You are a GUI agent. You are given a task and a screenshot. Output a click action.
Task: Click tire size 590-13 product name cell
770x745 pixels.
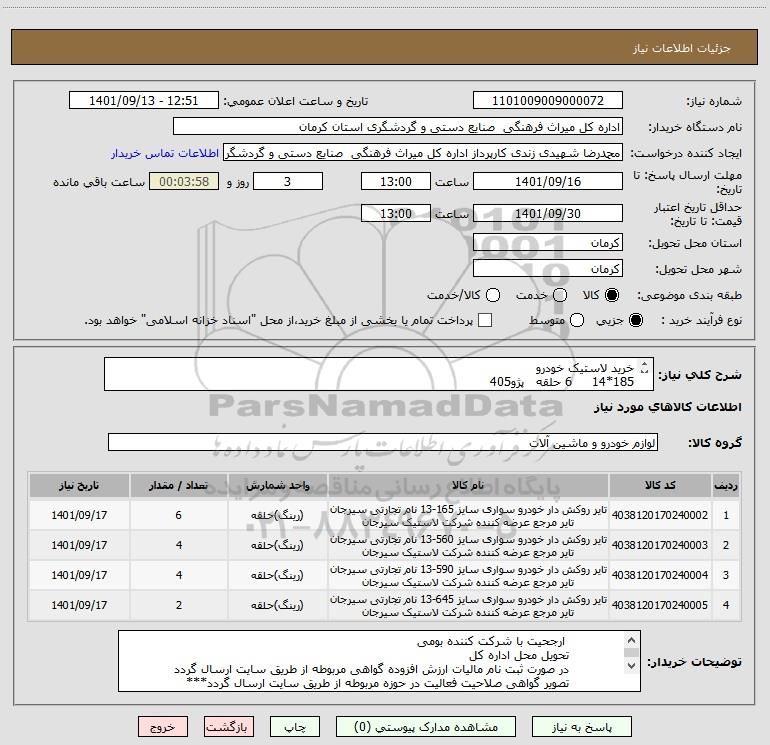(x=468, y=575)
